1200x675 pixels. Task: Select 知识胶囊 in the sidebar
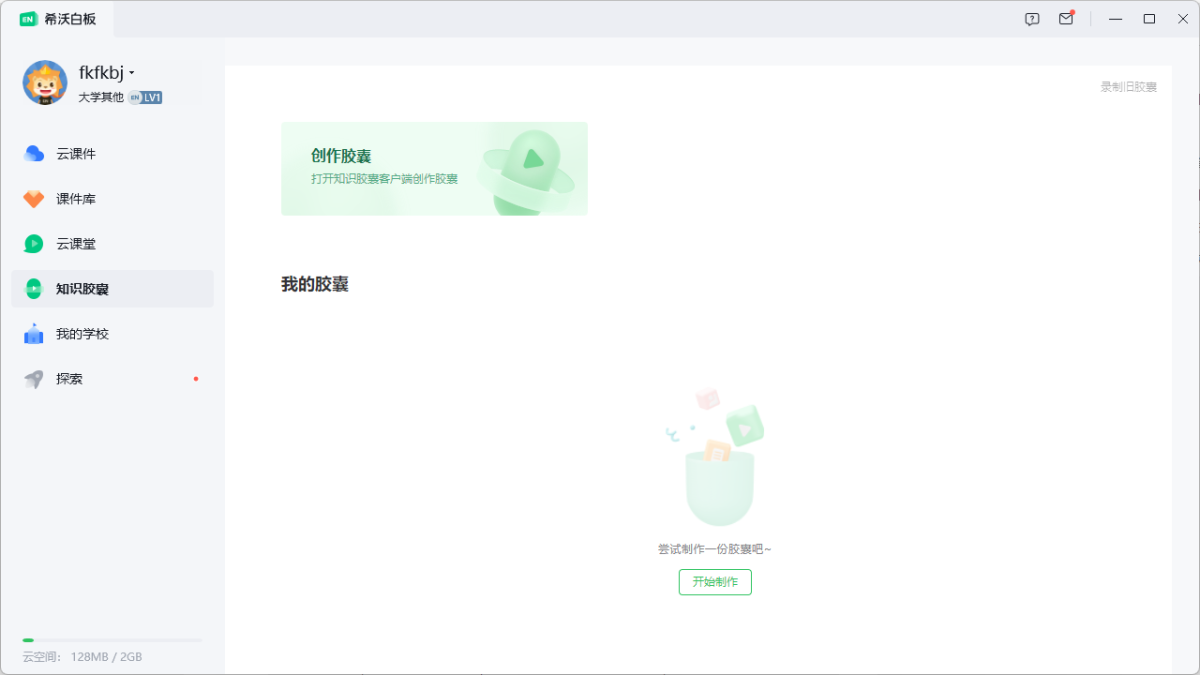pos(112,289)
